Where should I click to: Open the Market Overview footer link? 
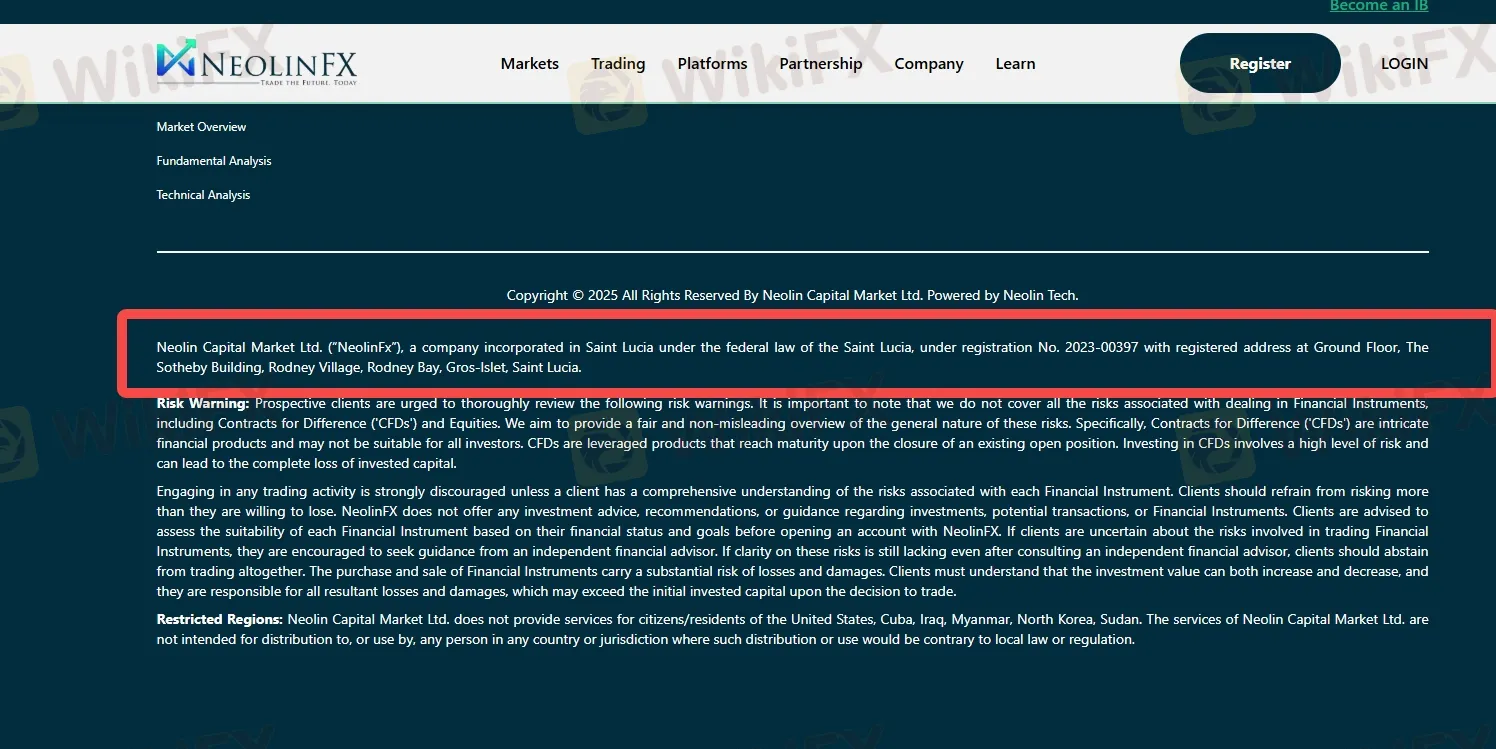tap(201, 127)
